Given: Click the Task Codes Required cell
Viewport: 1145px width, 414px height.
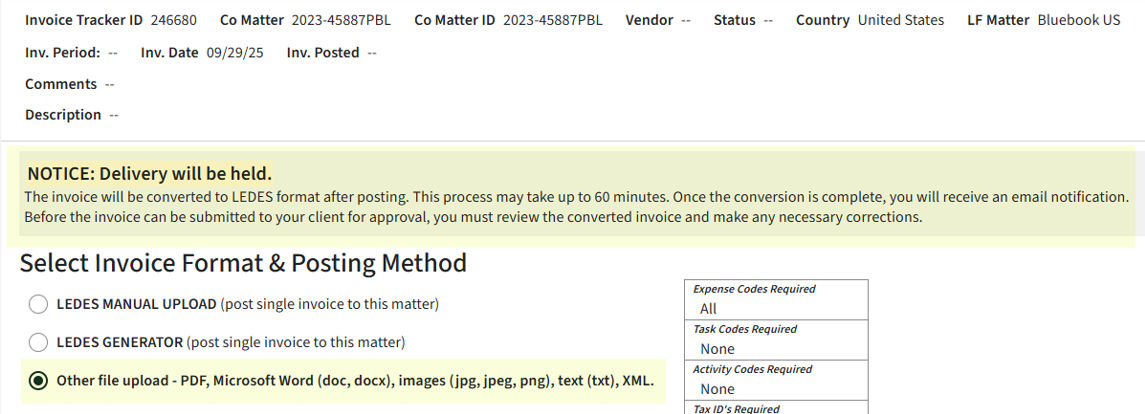Looking at the screenshot, I should 775,339.
